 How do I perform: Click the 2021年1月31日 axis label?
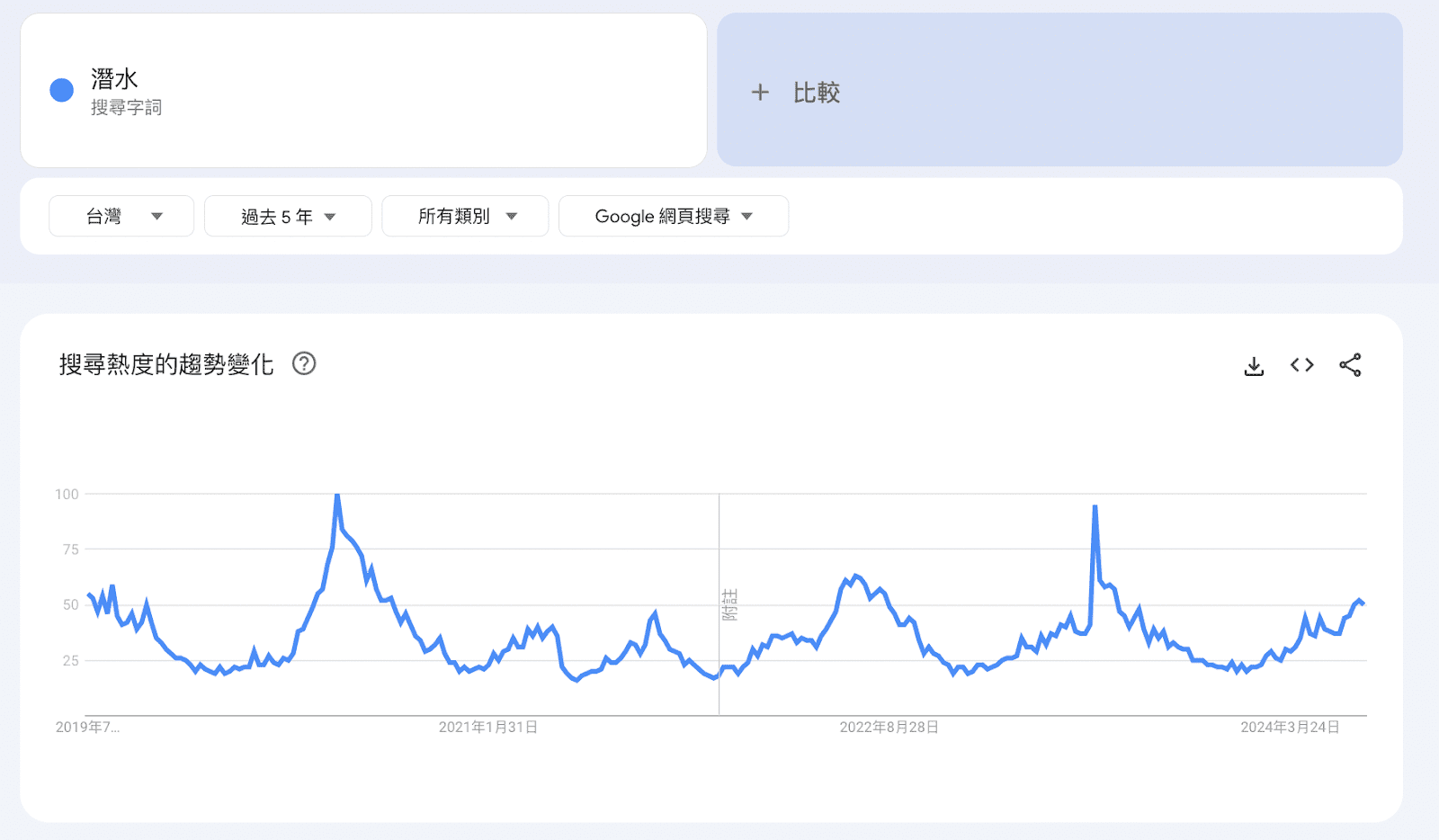click(488, 727)
